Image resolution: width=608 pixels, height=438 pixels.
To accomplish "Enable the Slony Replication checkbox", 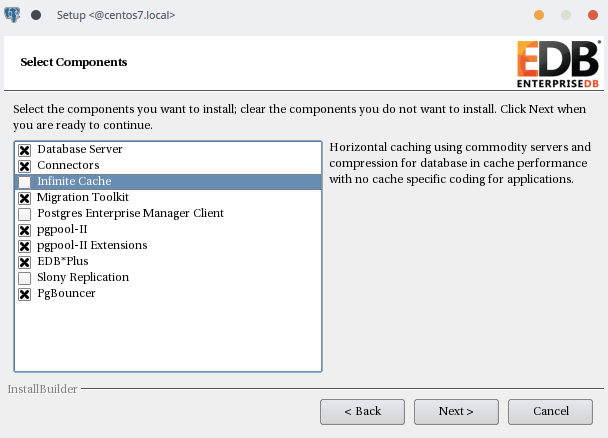I will pyautogui.click(x=24, y=278).
